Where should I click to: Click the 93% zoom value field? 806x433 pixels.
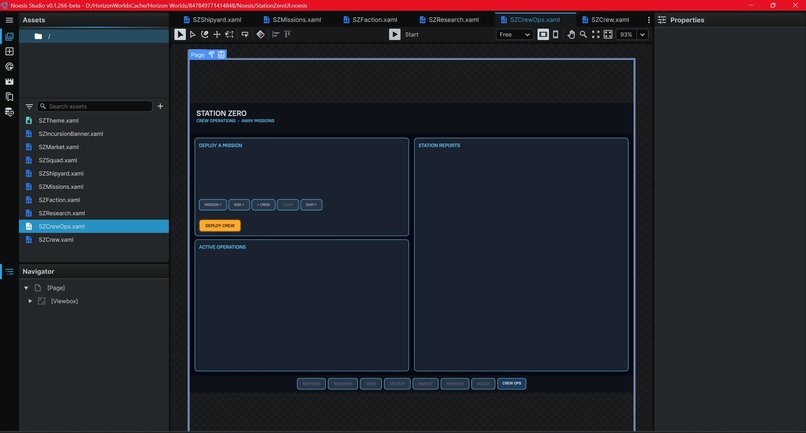click(x=626, y=34)
